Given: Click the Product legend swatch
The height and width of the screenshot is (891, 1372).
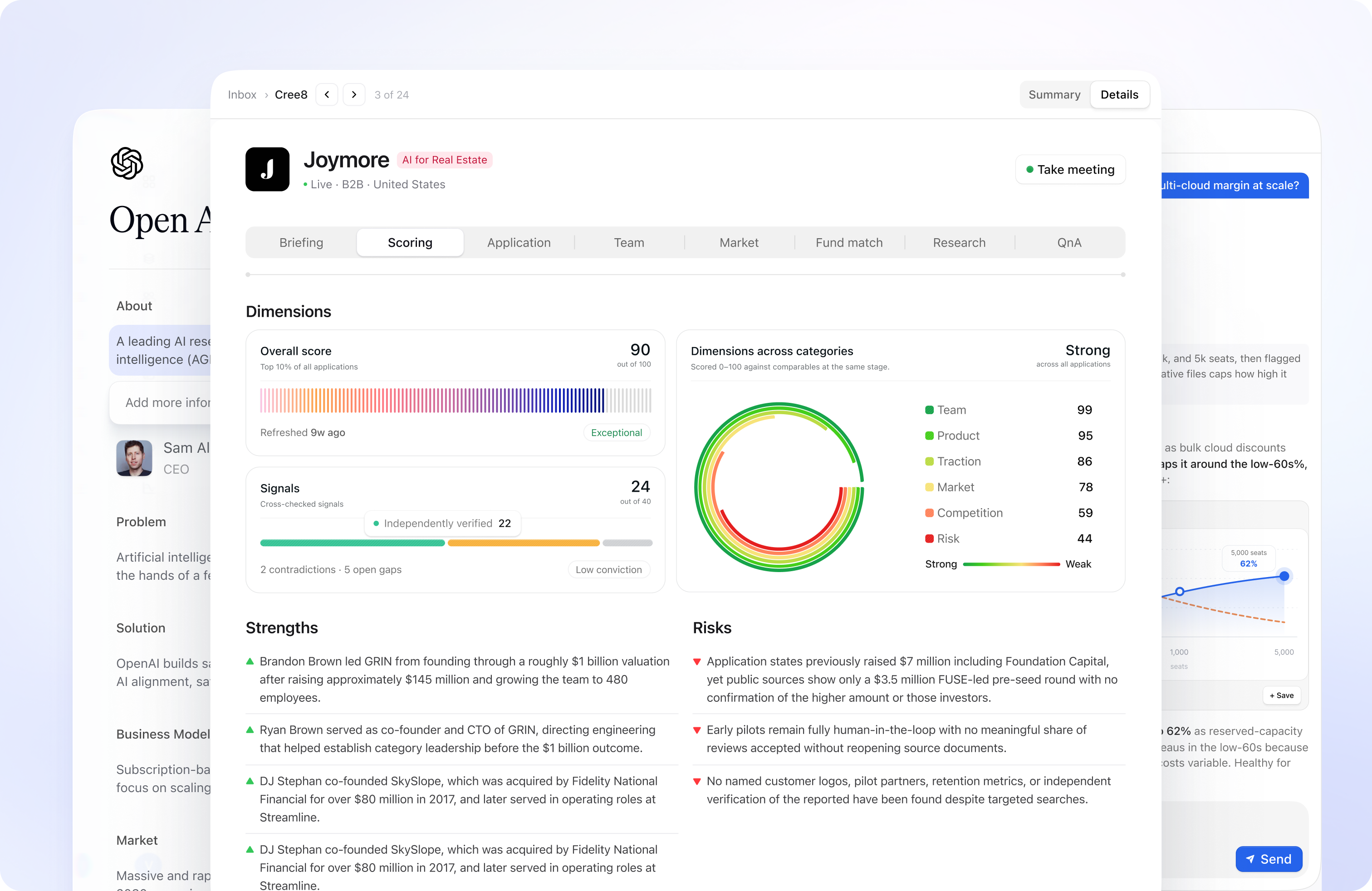Looking at the screenshot, I should (929, 436).
